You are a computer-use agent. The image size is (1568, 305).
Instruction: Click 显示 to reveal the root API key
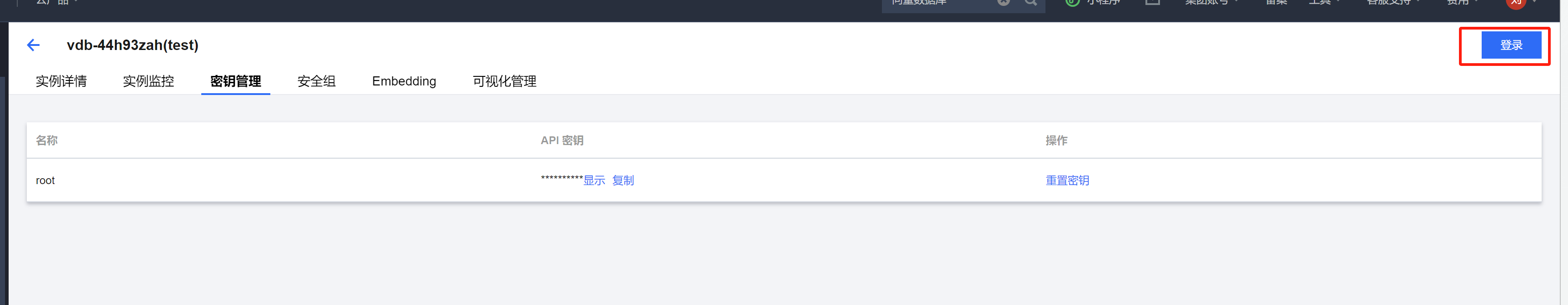[594, 181]
